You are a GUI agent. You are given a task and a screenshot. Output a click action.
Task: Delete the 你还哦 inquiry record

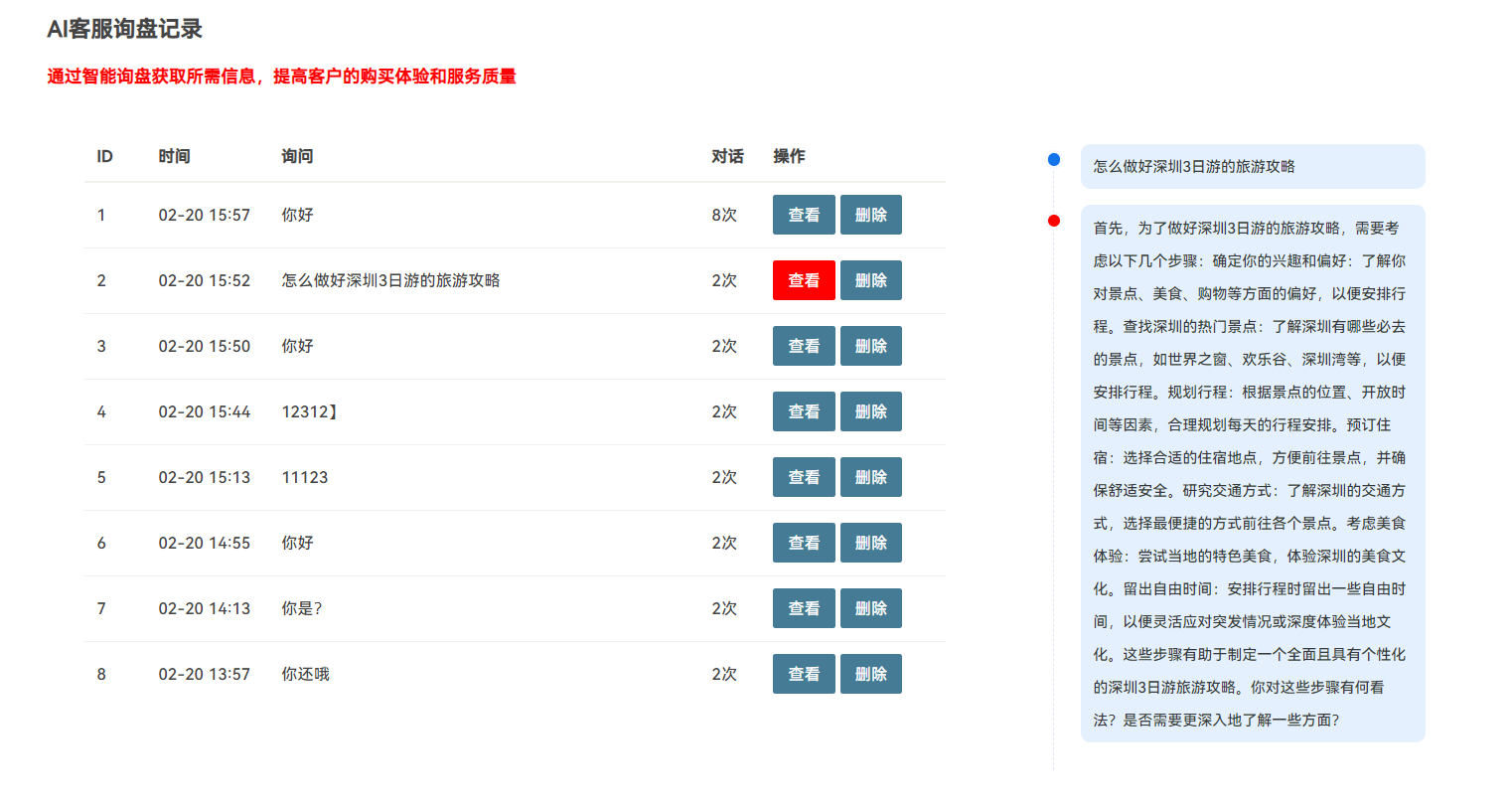pos(870,674)
